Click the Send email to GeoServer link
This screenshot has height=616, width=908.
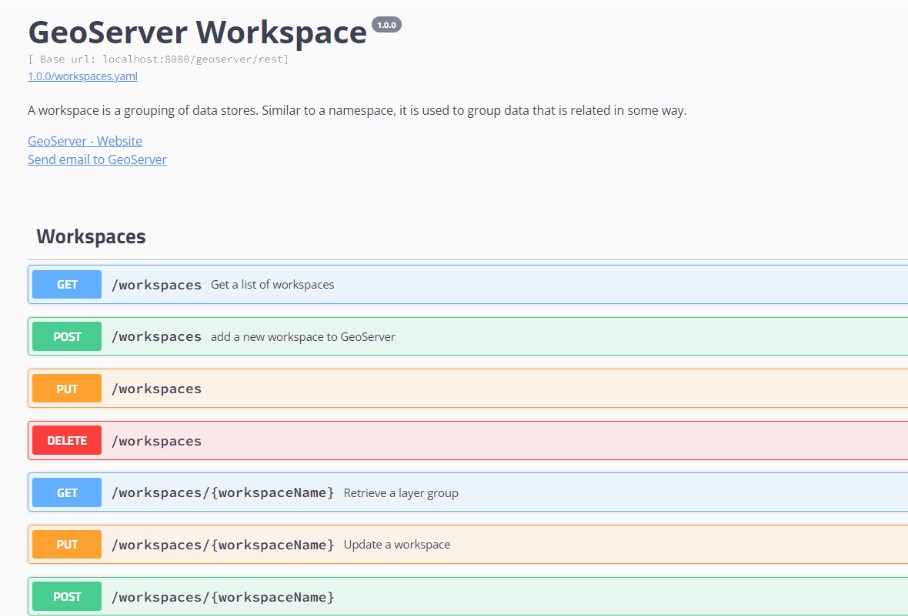pos(97,159)
